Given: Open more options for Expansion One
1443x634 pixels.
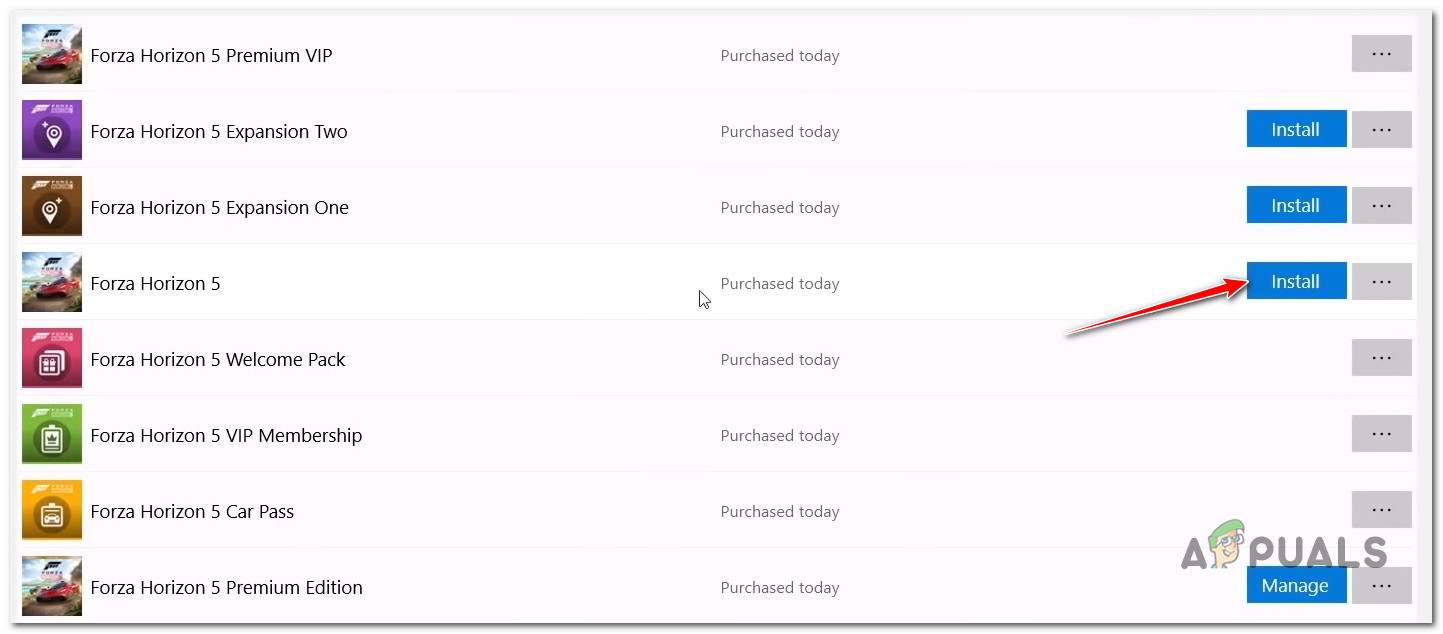Looking at the screenshot, I should pyautogui.click(x=1382, y=206).
